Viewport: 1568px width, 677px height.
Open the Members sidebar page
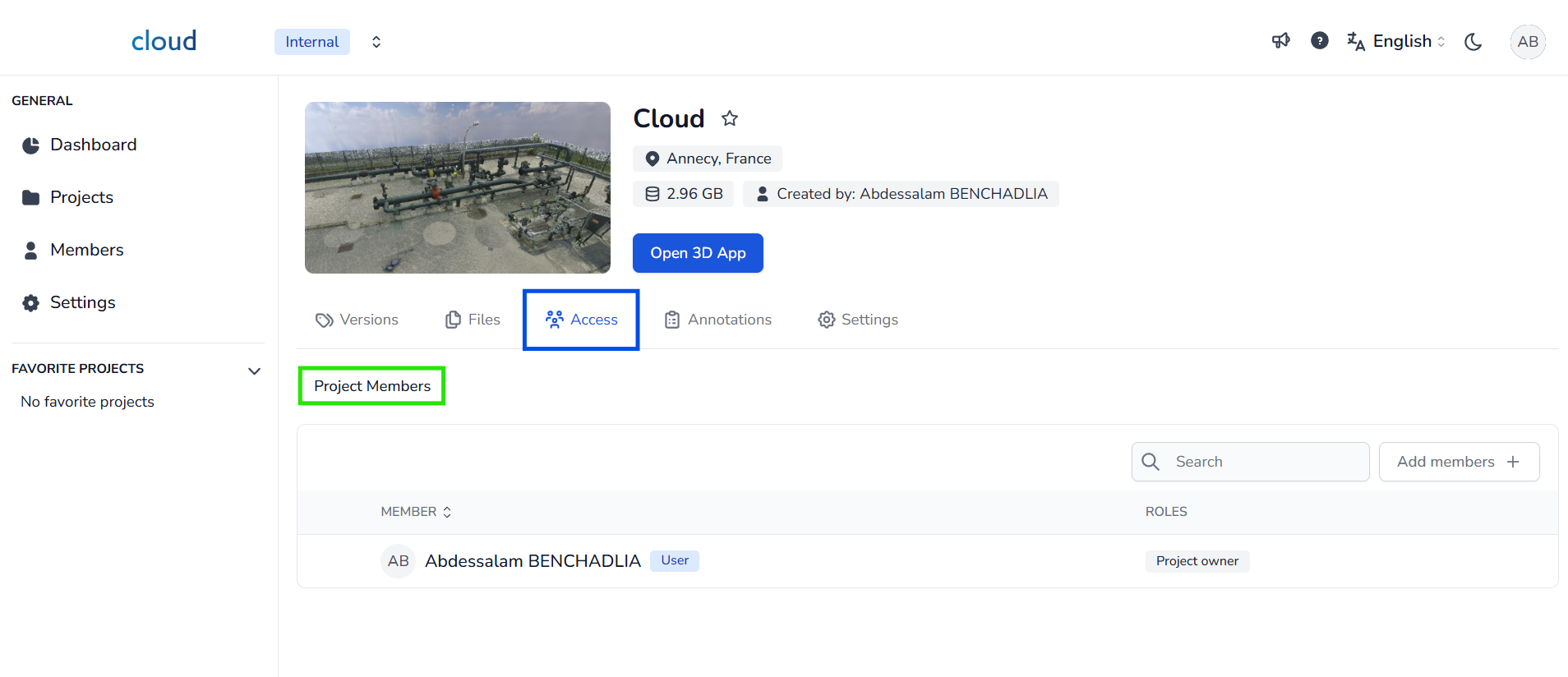[x=86, y=250]
